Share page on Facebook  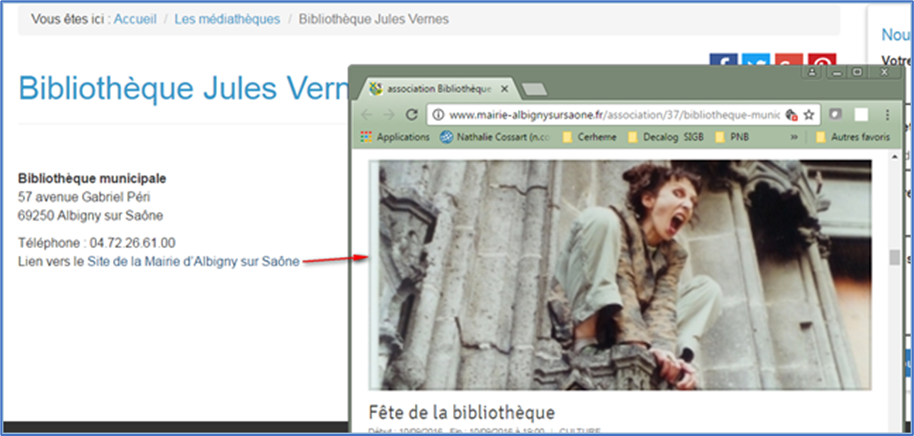tap(723, 62)
